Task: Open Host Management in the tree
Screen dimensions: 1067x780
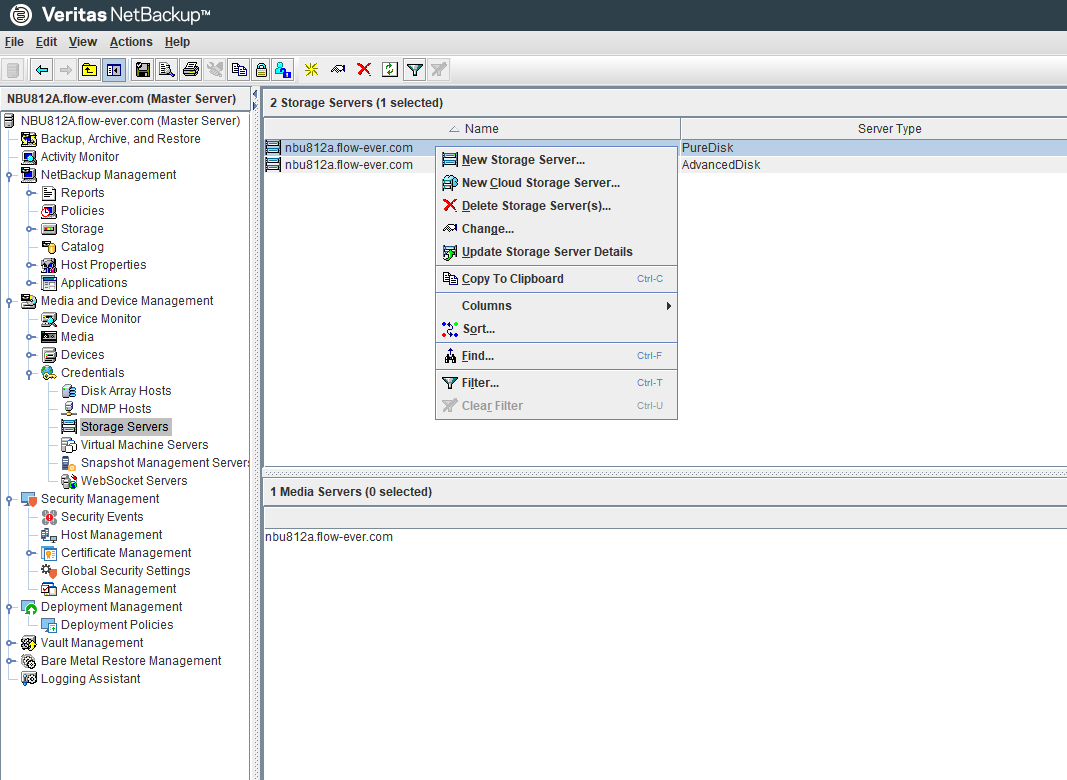Action: click(x=112, y=536)
